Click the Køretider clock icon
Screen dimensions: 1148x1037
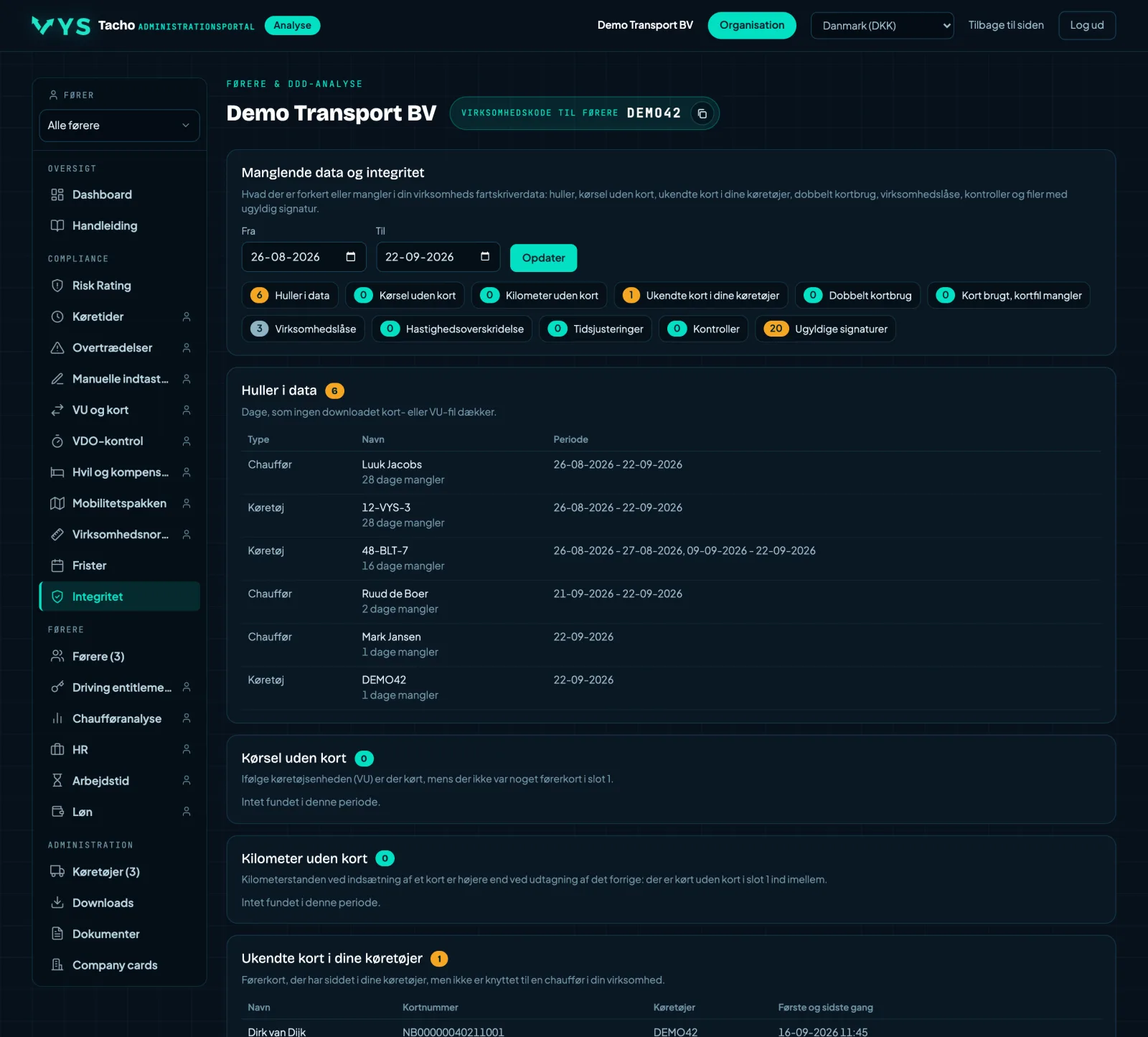57,316
